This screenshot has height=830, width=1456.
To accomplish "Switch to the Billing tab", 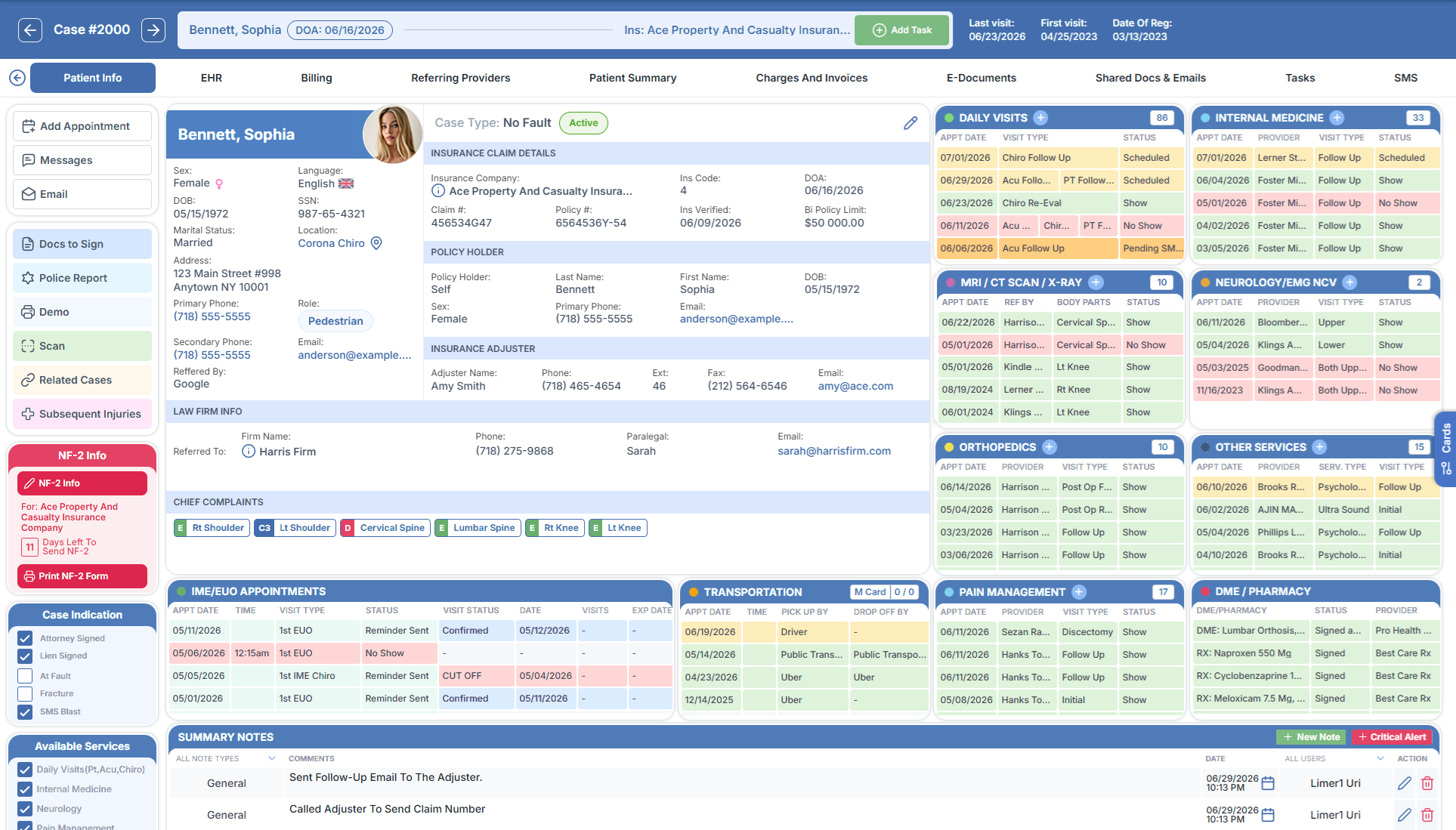I will coord(317,78).
